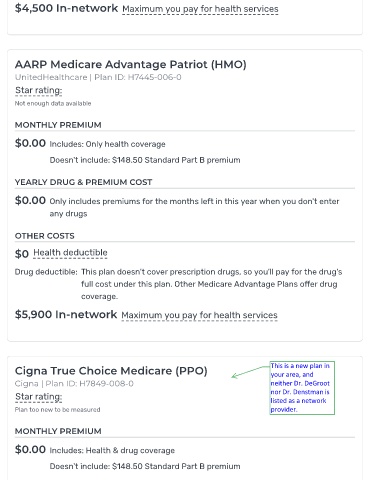Viewport: 370px width, 480px height.
Task: Click the AARP Medicare Advantage Patriot plan title
Action: click(x=131, y=64)
